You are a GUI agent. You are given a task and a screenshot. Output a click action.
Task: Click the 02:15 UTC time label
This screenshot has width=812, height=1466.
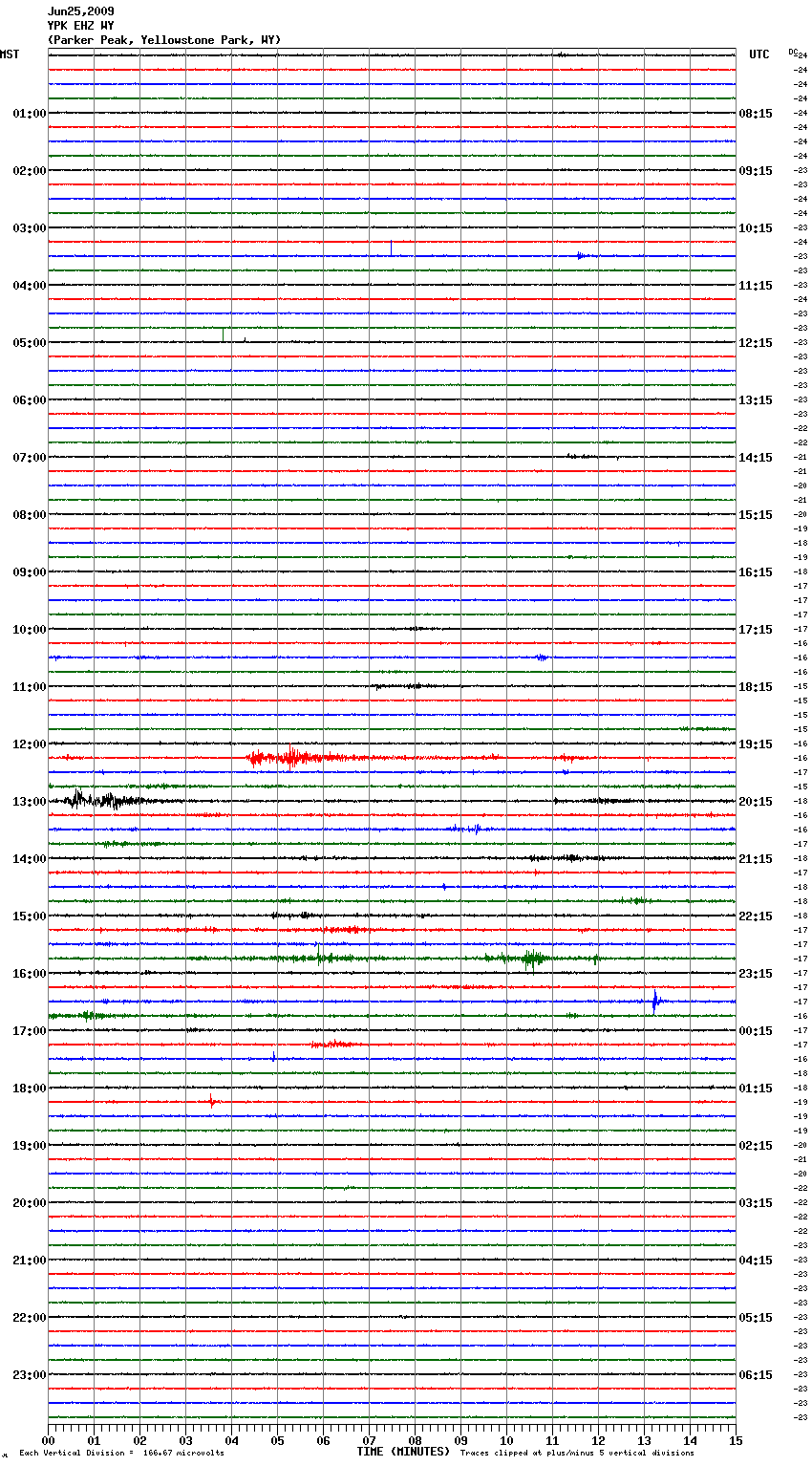[756, 1146]
